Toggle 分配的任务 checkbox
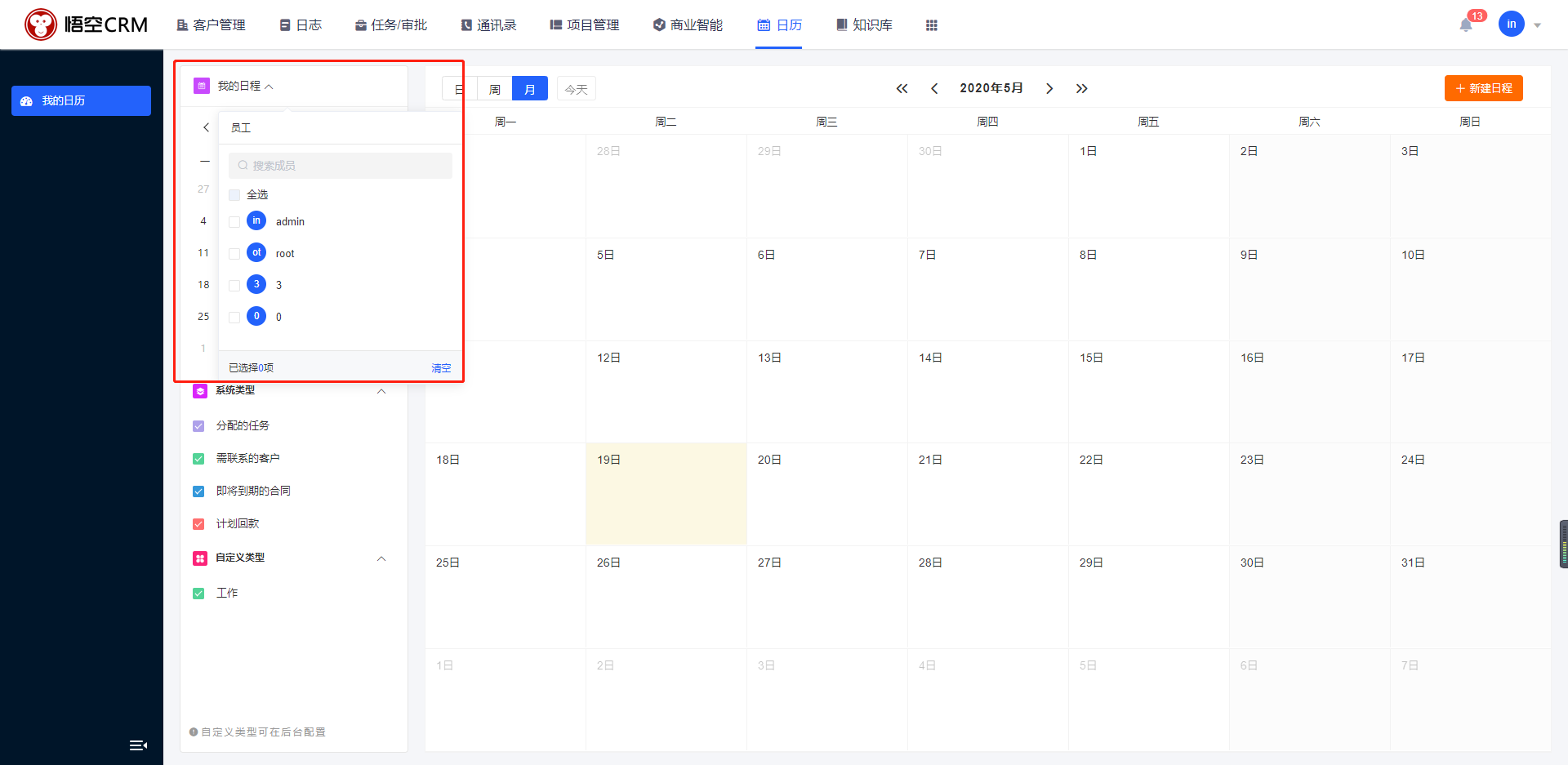1568x765 pixels. [198, 426]
